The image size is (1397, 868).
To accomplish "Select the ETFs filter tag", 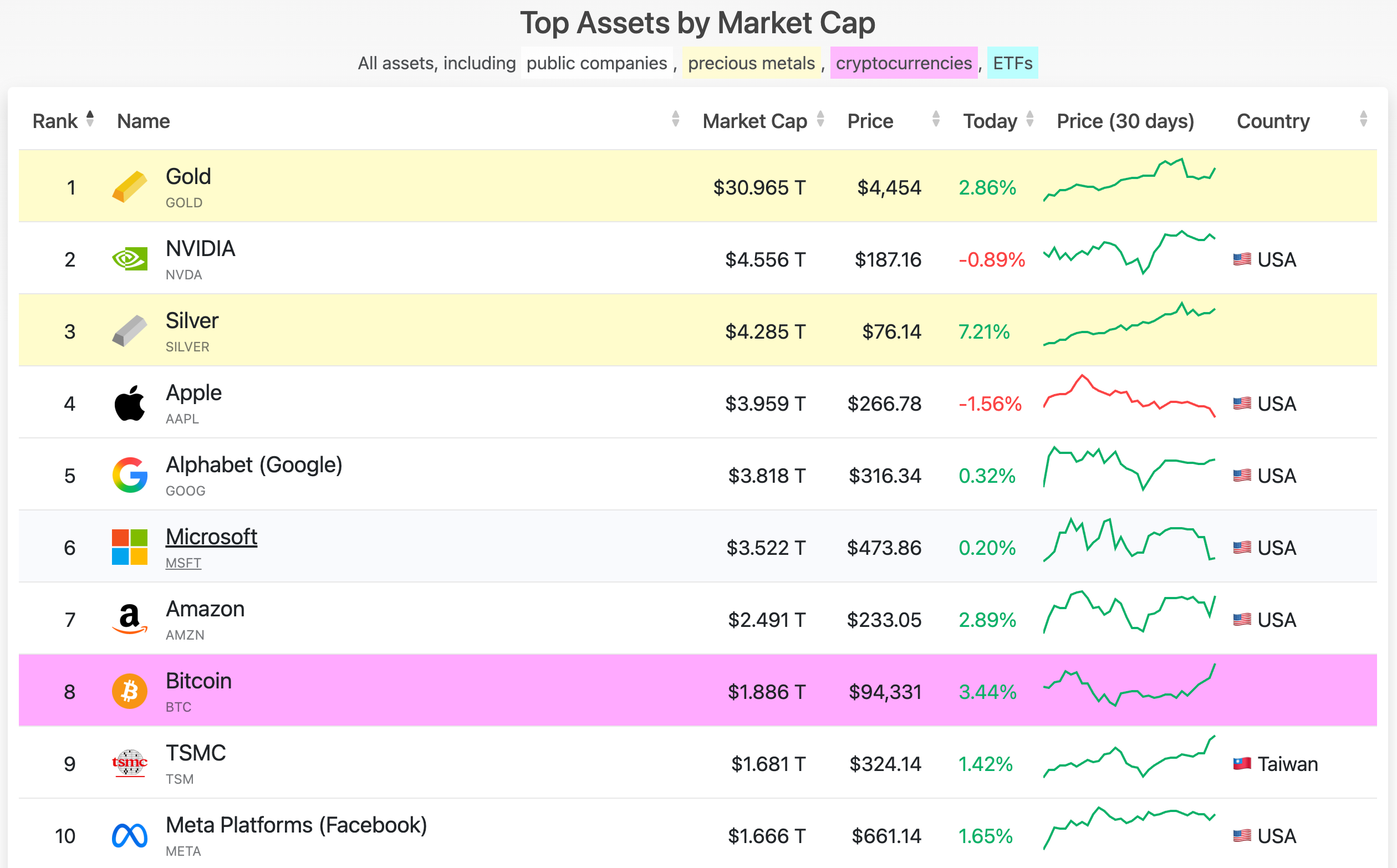I will point(1012,63).
